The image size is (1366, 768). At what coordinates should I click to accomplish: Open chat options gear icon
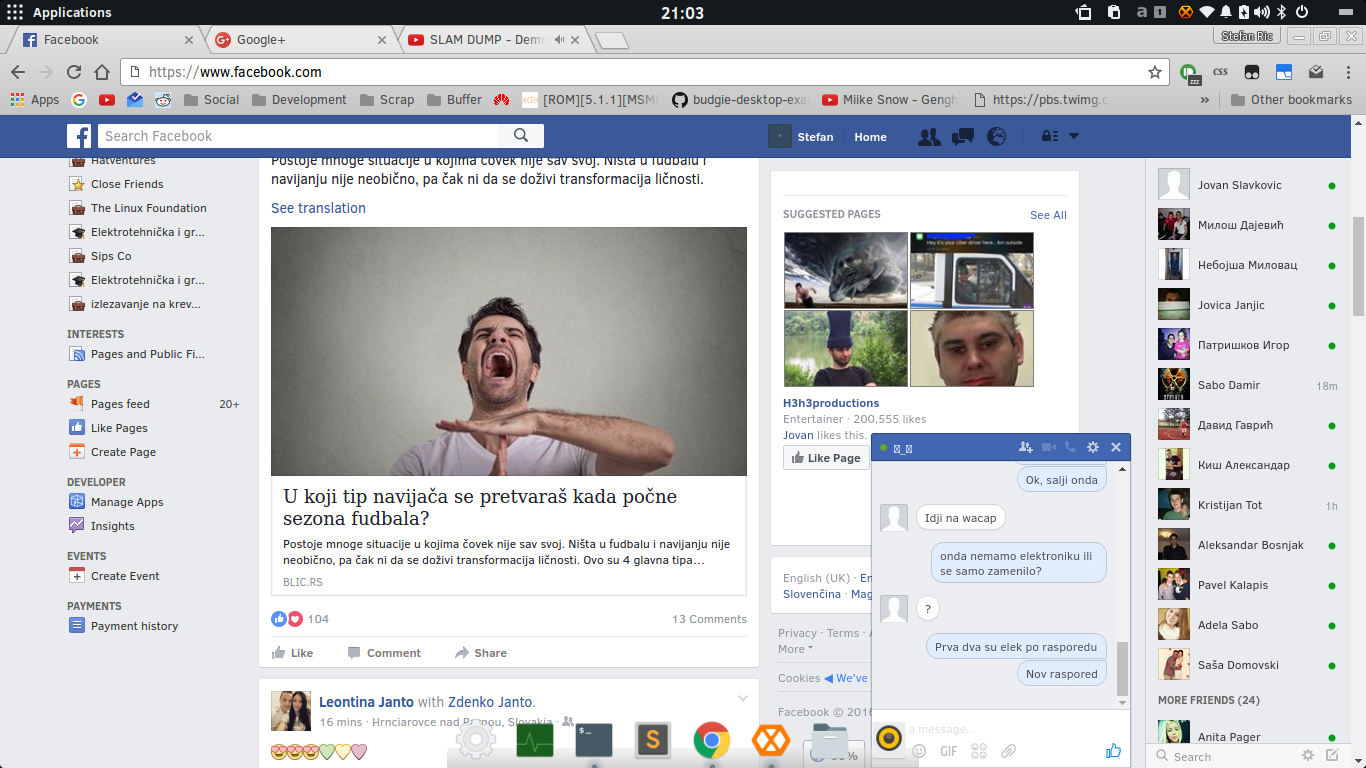[x=1093, y=447]
